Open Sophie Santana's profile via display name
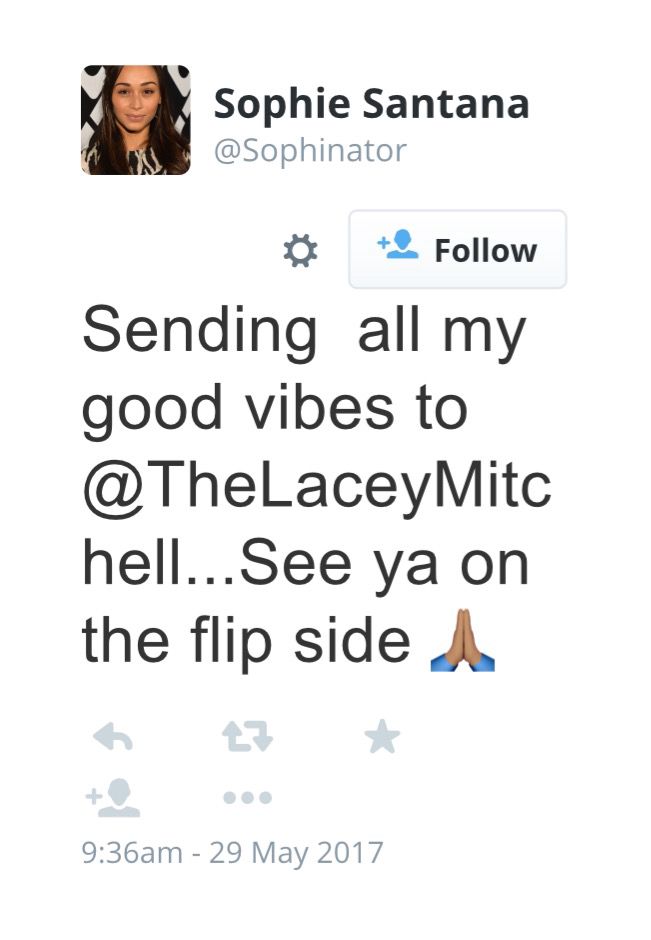Image resolution: width=651 pixels, height=940 pixels. click(371, 104)
